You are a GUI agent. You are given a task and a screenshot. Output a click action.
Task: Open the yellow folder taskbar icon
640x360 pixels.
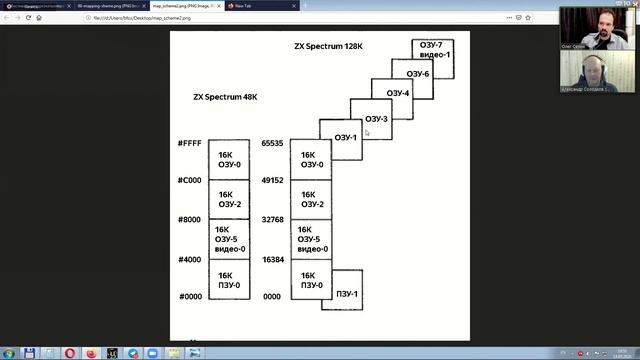173,353
